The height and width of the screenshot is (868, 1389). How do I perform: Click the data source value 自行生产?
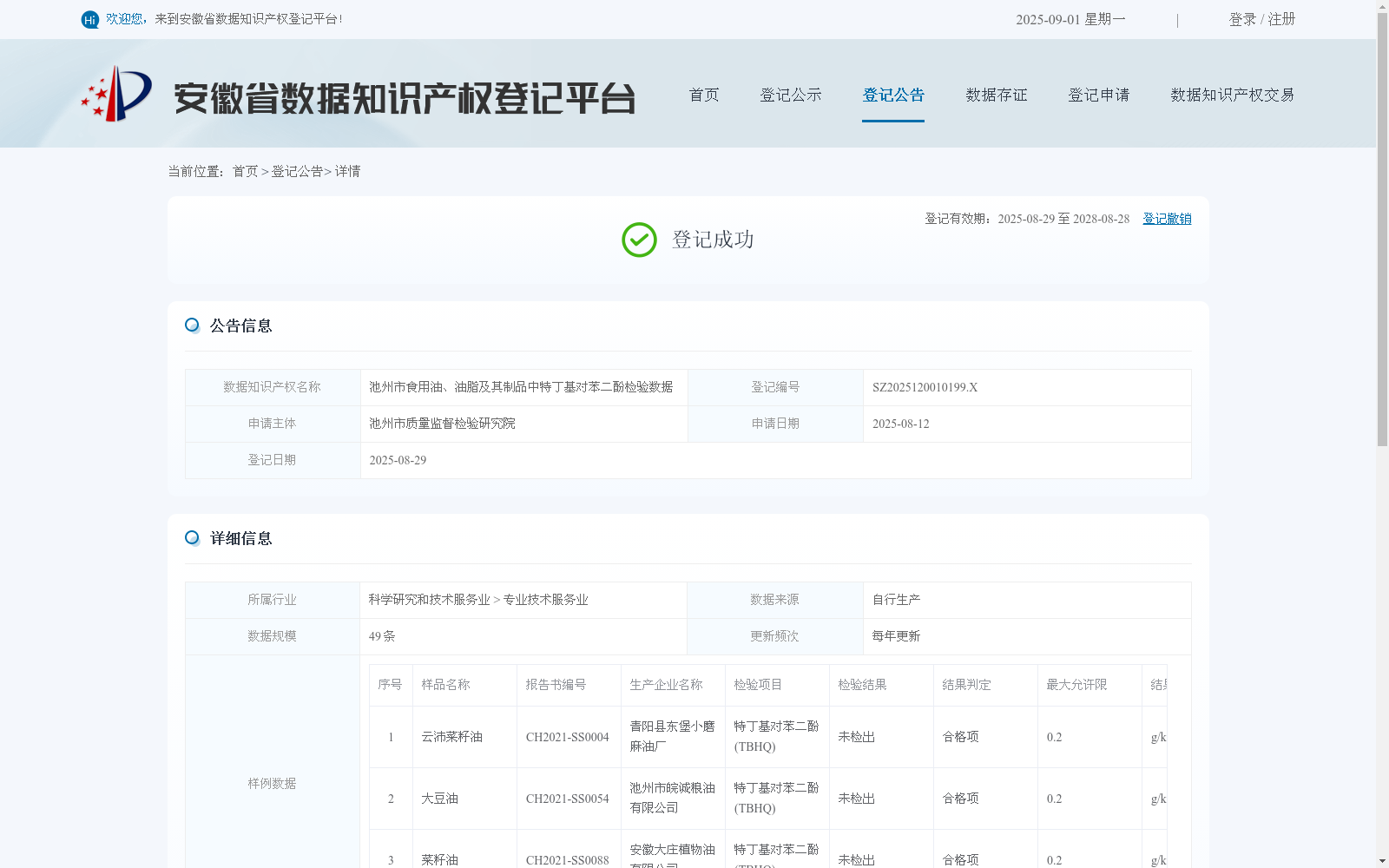897,600
